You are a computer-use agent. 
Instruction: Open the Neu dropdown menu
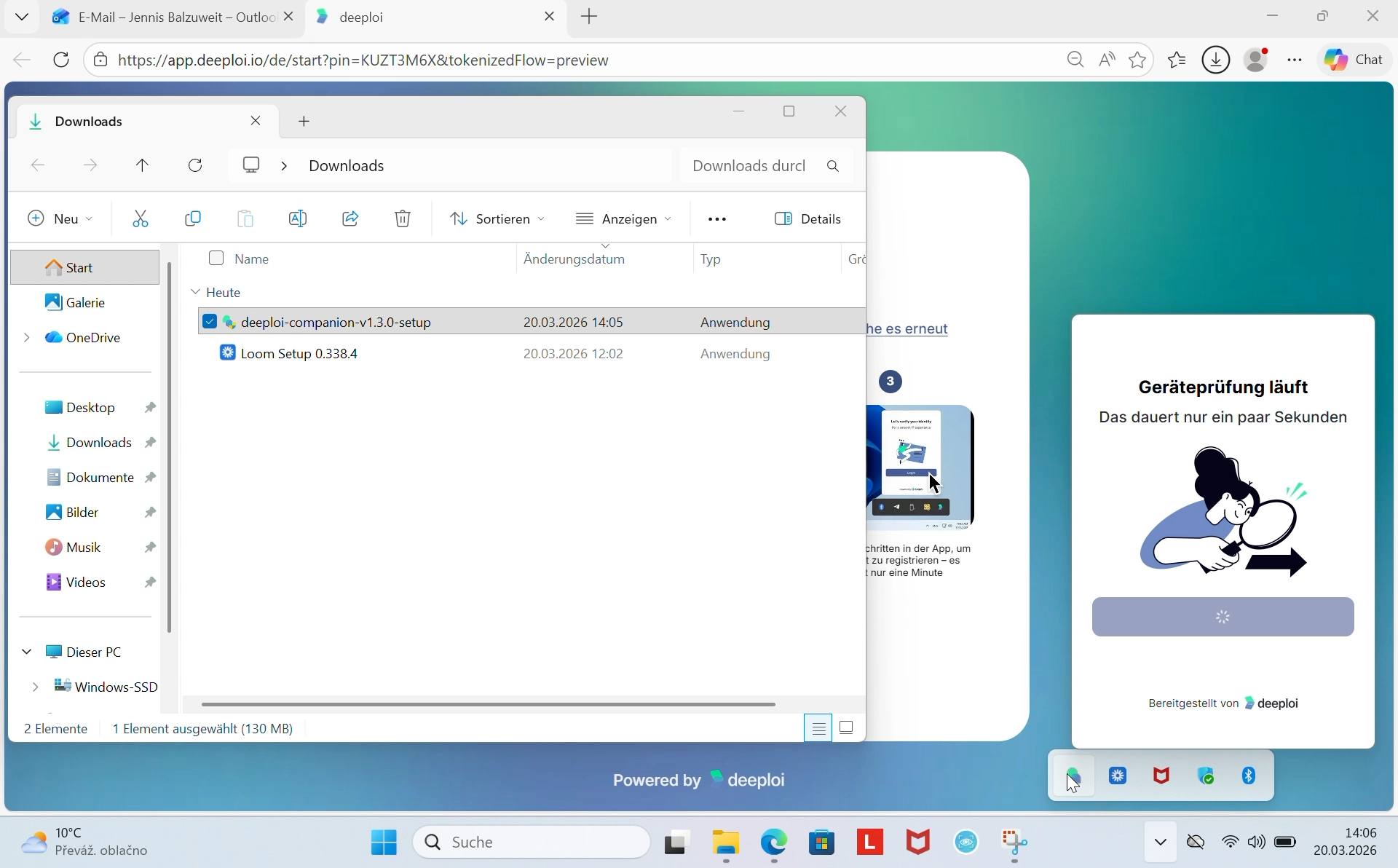click(x=60, y=218)
